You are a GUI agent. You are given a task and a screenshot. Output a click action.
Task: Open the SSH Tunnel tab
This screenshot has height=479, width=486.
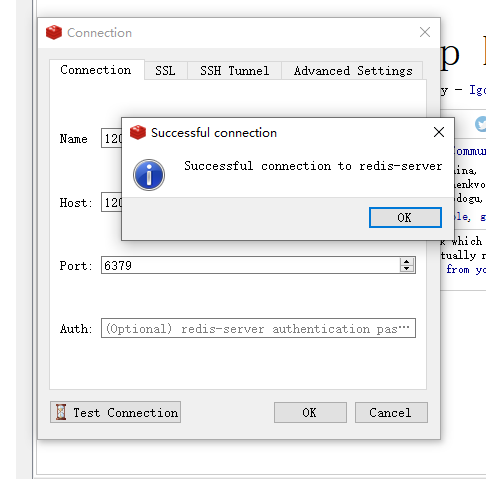coord(234,71)
